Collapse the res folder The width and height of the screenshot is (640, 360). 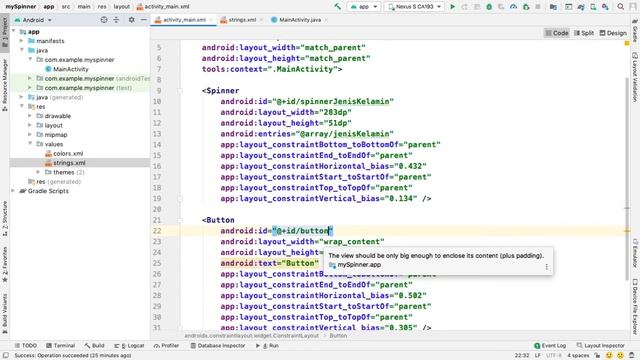pyautogui.click(x=22, y=107)
